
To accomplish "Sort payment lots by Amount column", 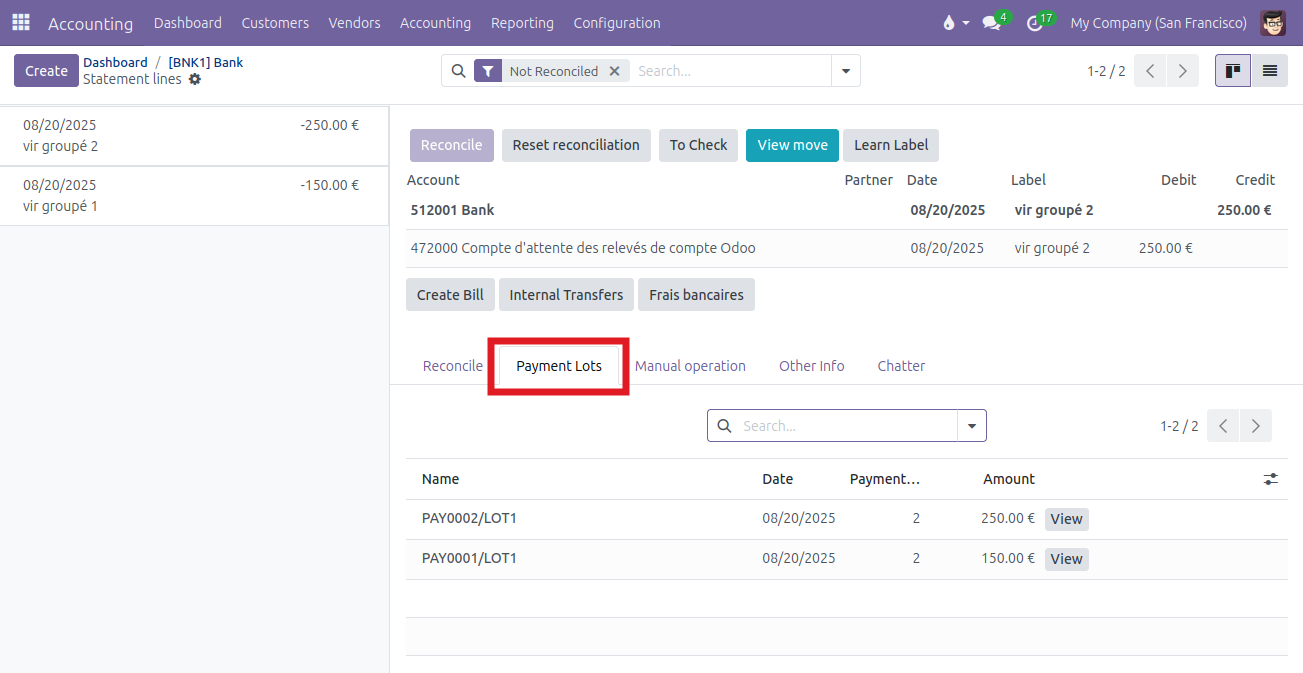I will pos(1008,479).
